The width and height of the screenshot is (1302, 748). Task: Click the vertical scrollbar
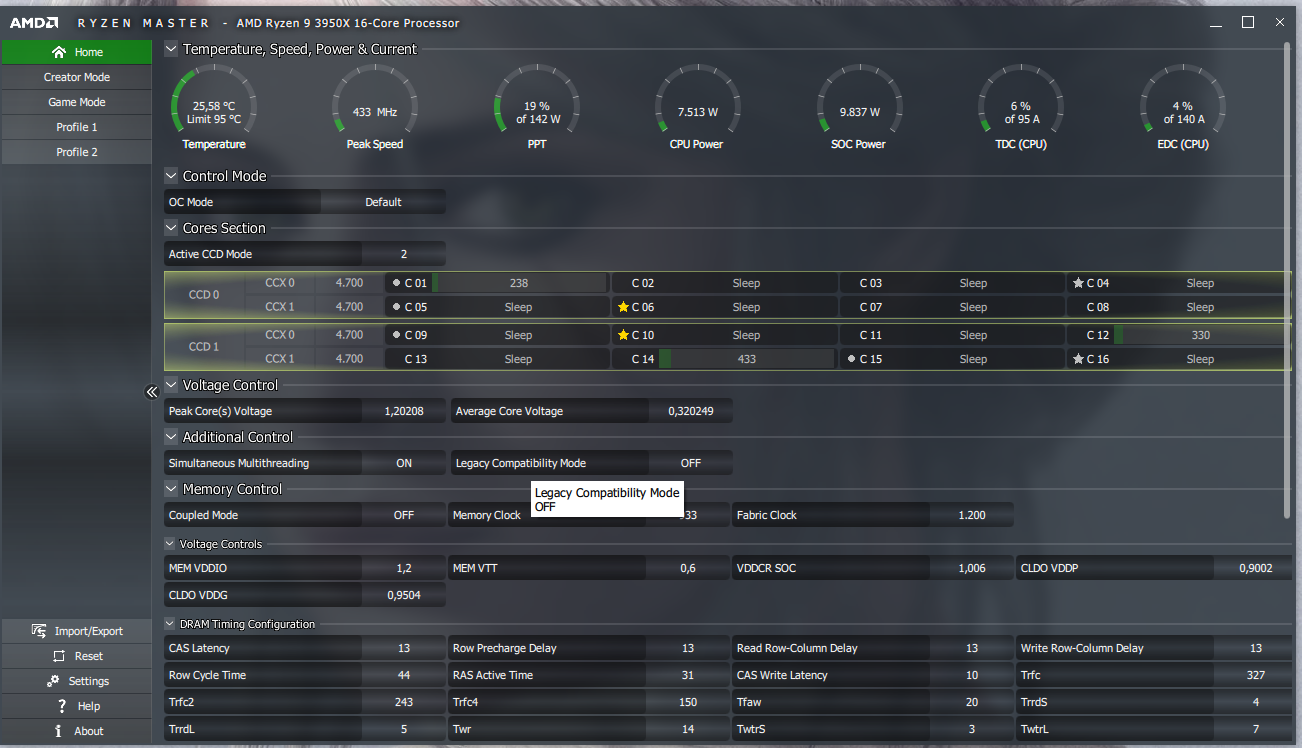click(x=1287, y=280)
